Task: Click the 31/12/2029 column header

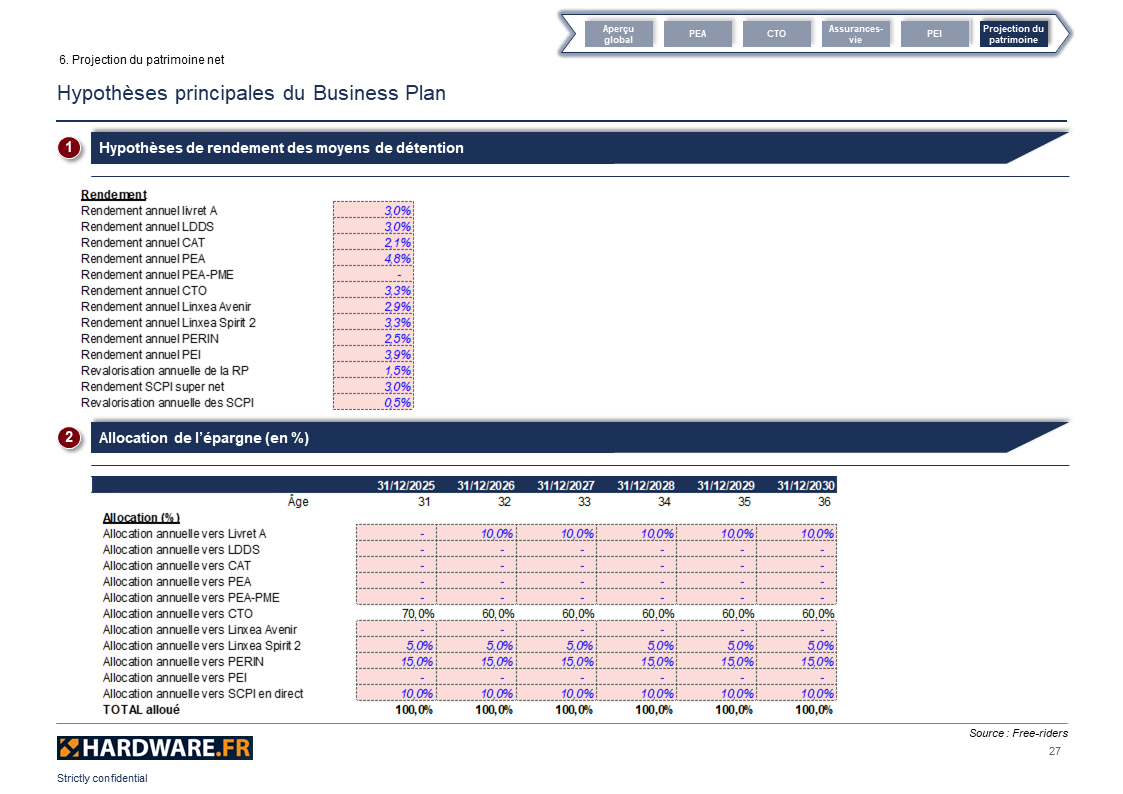Action: [x=726, y=485]
